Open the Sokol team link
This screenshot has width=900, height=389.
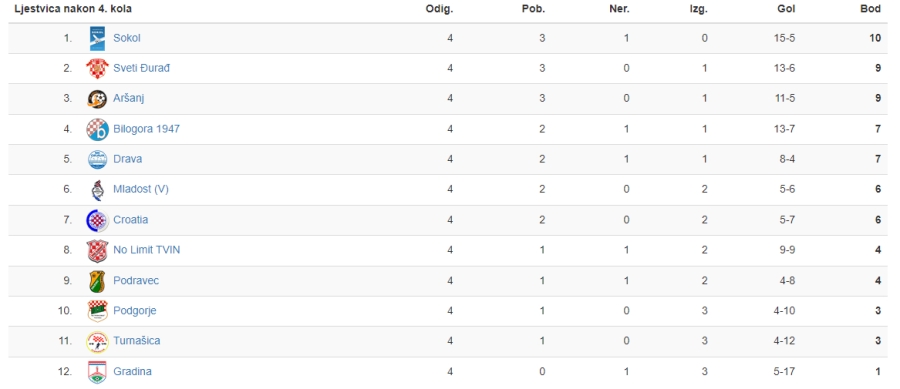[x=127, y=38]
